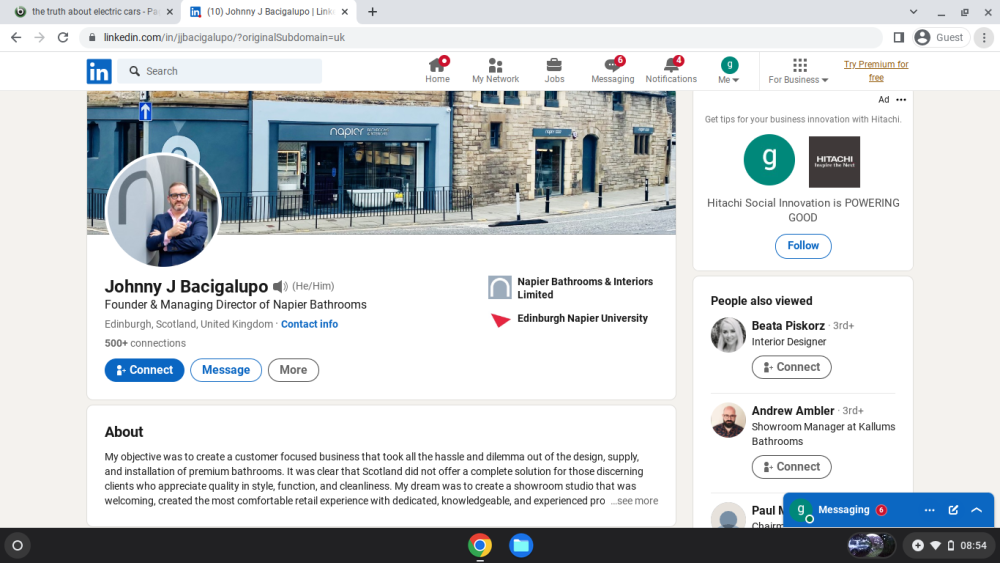1000x563 pixels.
Task: Click Chrome icon on shelf
Action: [x=480, y=546]
